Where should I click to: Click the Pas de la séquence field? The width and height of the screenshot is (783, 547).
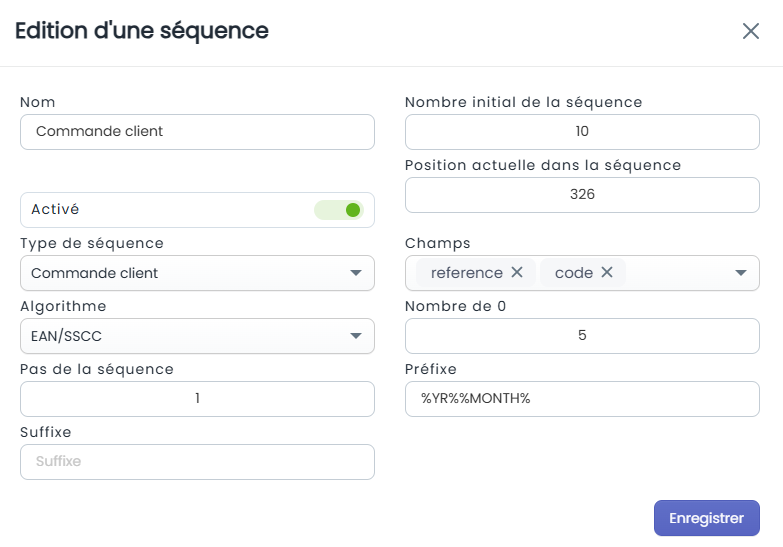(x=197, y=399)
